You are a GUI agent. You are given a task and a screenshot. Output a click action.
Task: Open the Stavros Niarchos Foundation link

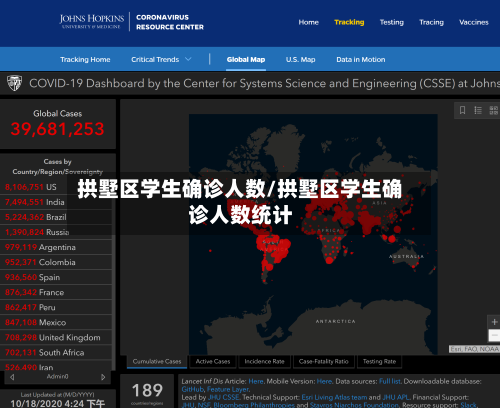click(x=354, y=405)
